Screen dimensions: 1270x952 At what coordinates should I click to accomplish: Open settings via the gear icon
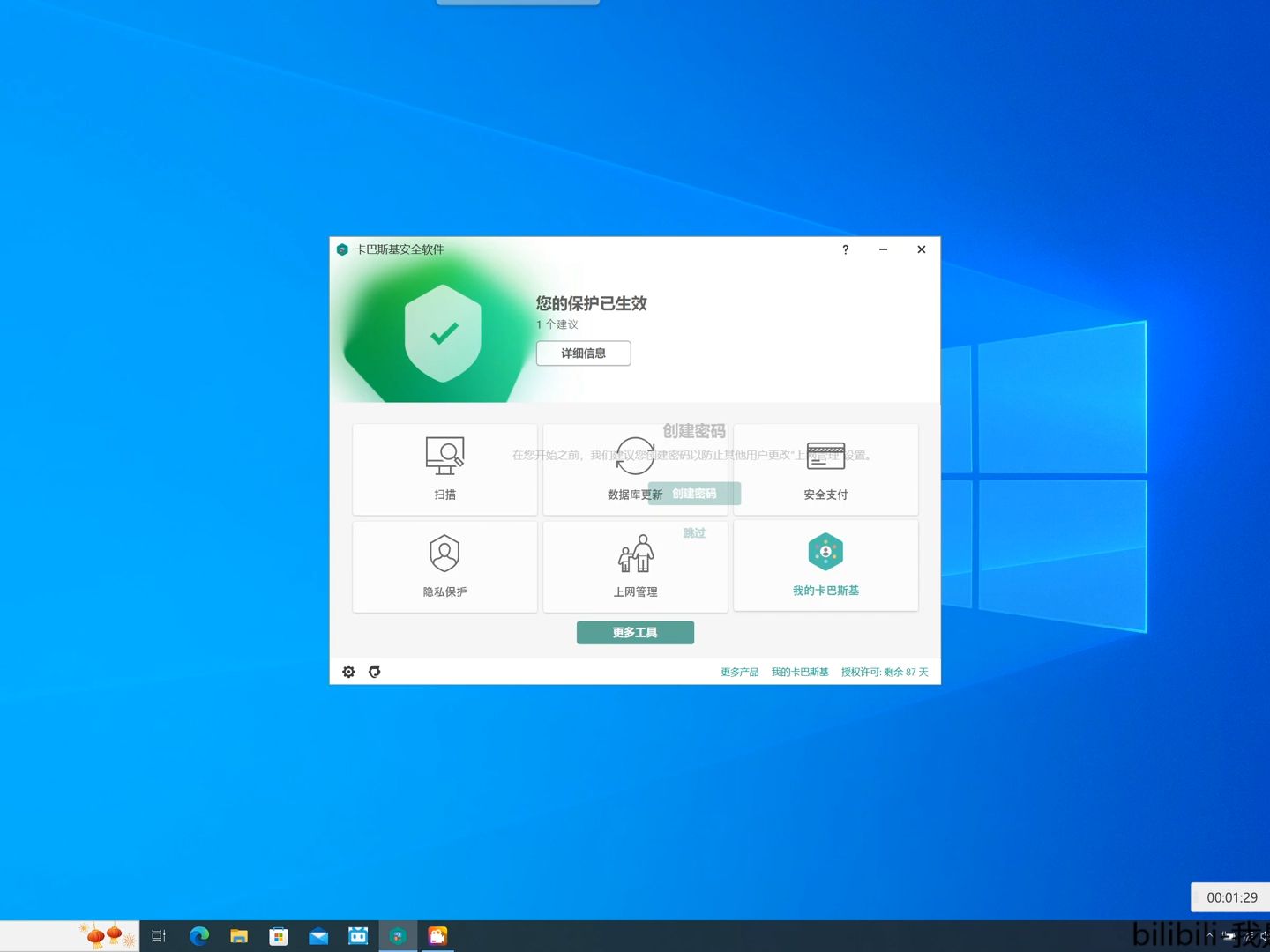click(x=348, y=672)
